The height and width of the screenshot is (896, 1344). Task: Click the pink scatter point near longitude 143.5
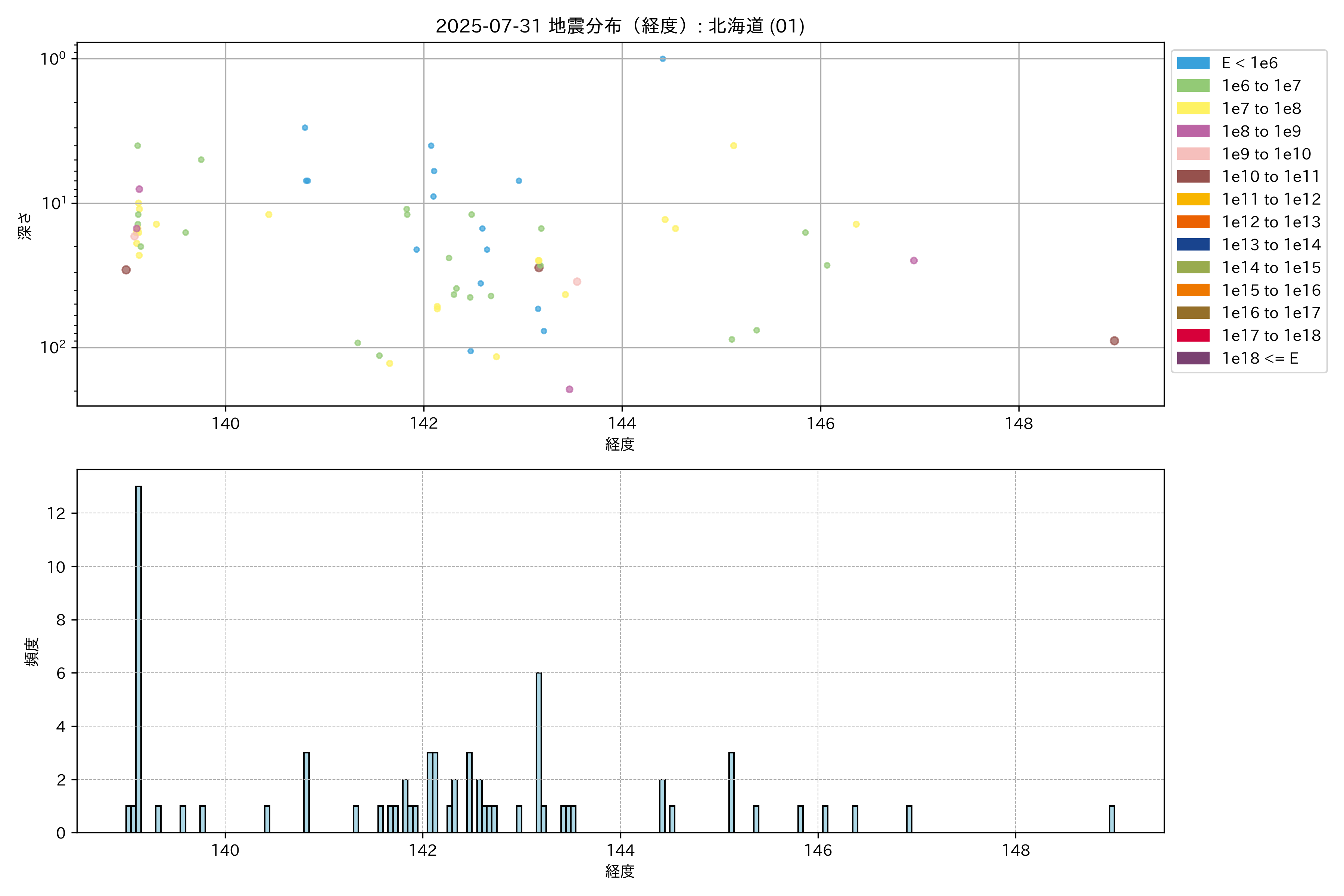tap(576, 282)
